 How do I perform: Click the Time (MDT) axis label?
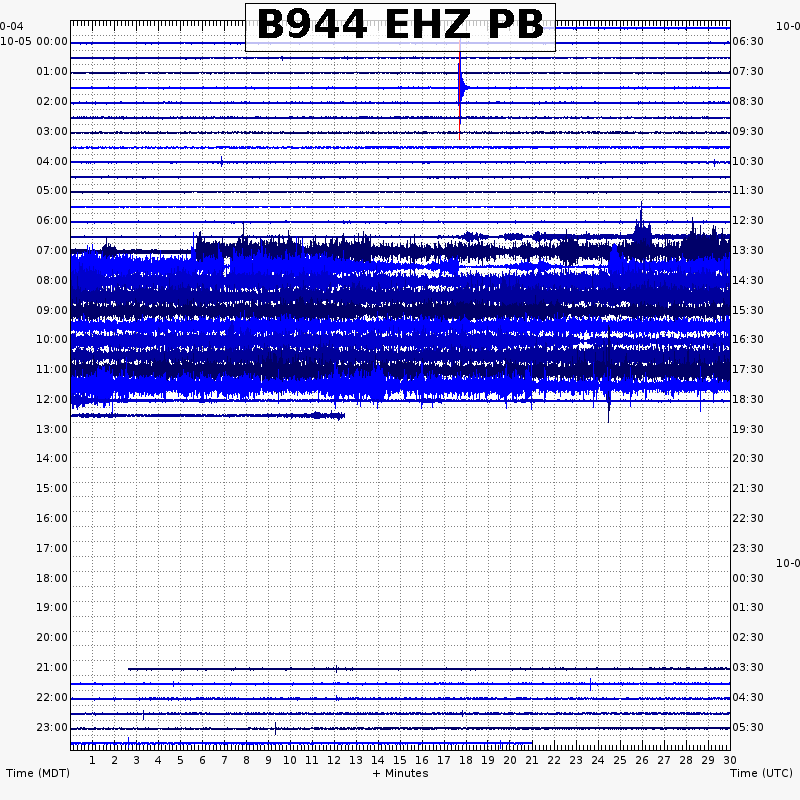coord(38,773)
